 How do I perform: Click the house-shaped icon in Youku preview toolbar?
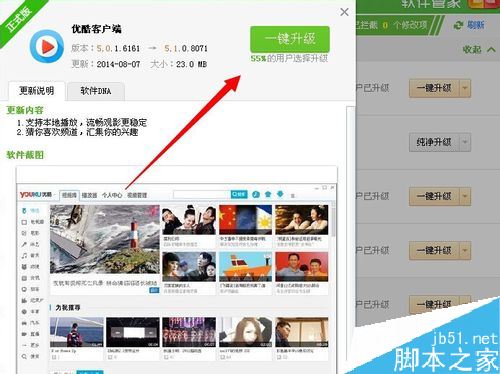(x=268, y=194)
